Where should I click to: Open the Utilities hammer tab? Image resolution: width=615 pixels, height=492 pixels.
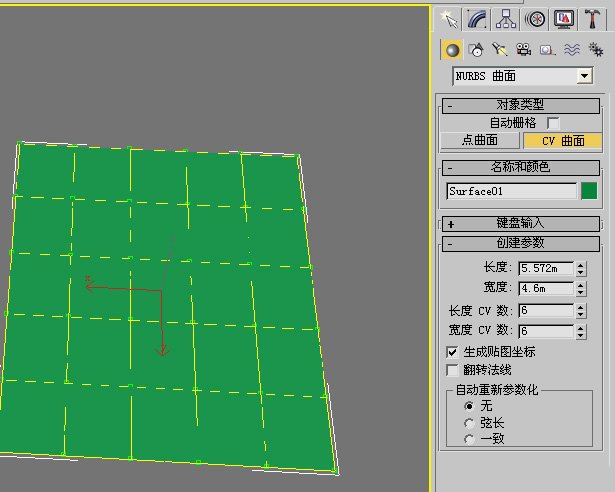click(592, 19)
